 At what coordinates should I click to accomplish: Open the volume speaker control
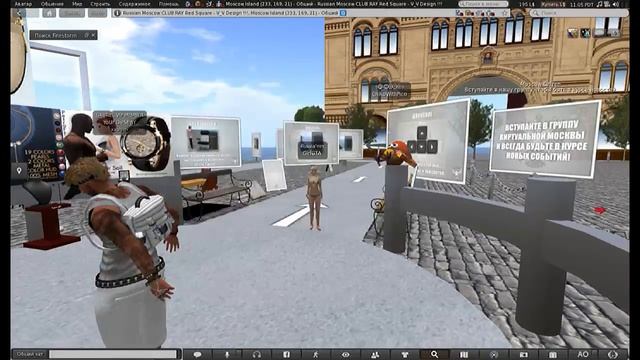616,4
